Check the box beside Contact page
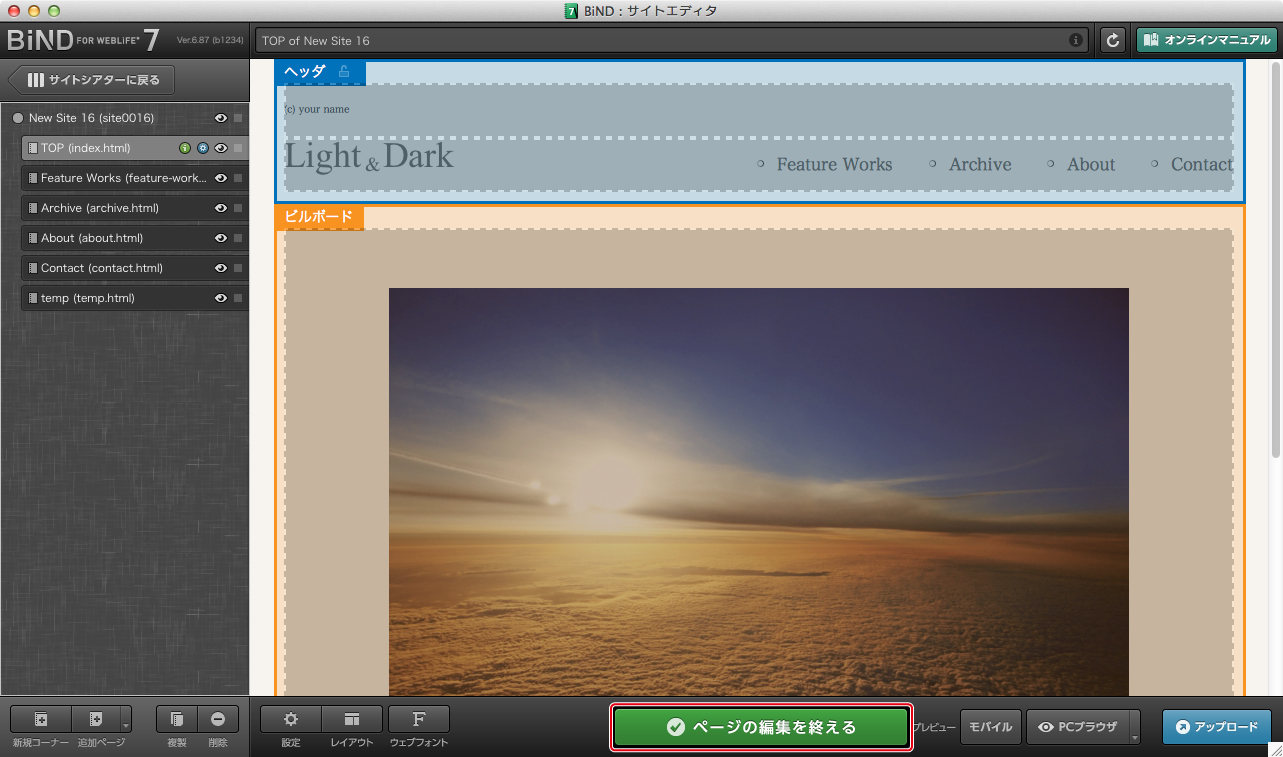Image resolution: width=1283 pixels, height=757 pixels. coord(238,268)
